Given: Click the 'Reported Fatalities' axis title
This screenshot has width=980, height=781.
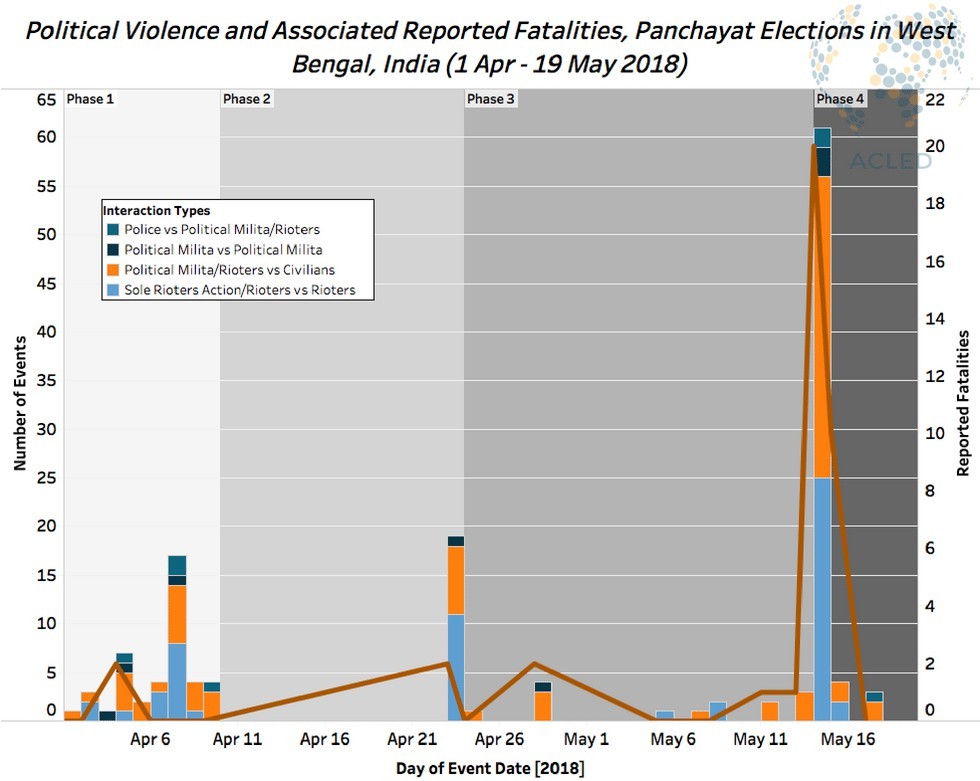Looking at the screenshot, I should pyautogui.click(x=963, y=404).
